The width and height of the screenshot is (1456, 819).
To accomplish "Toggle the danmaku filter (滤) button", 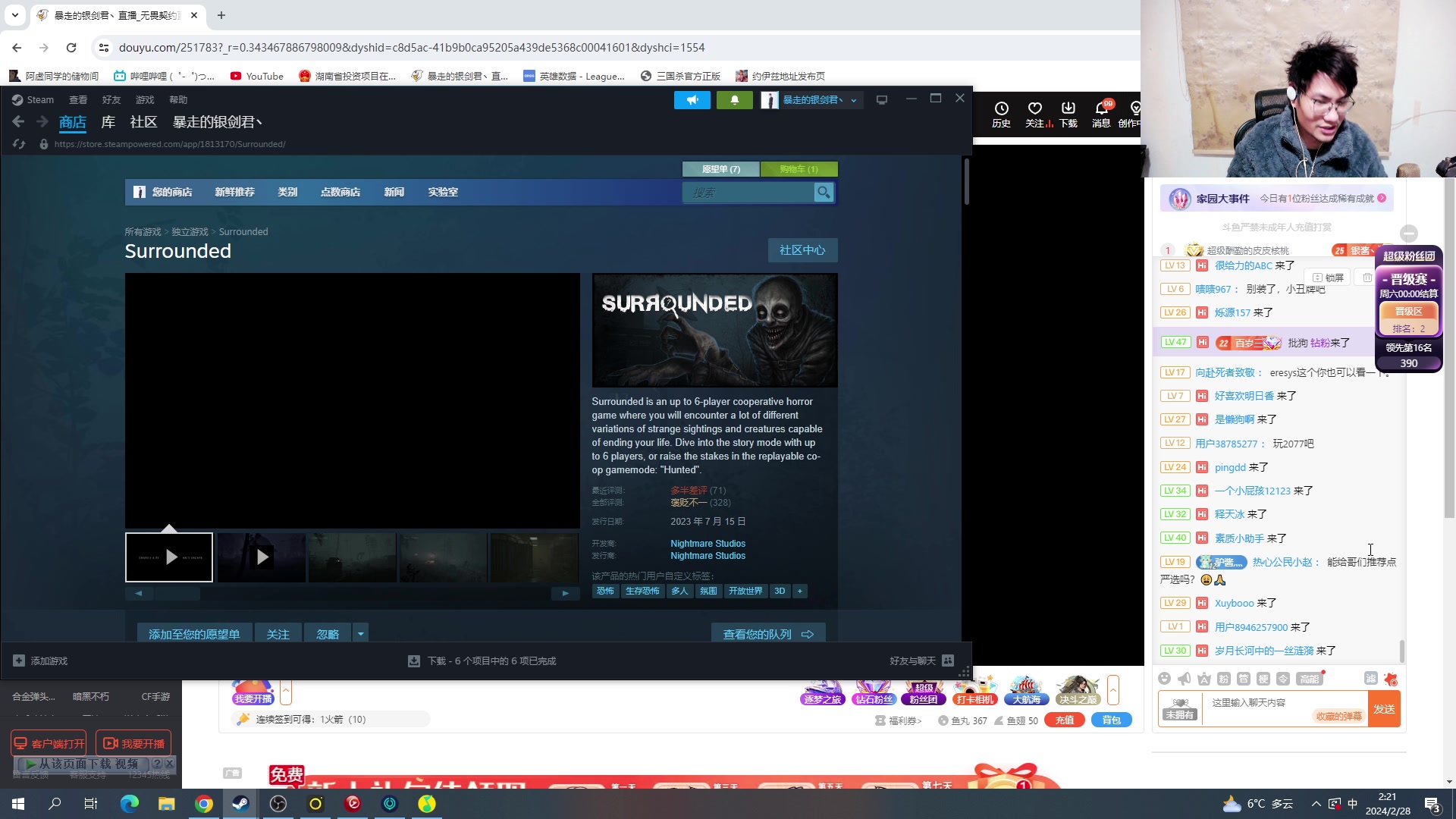I will click(1370, 679).
